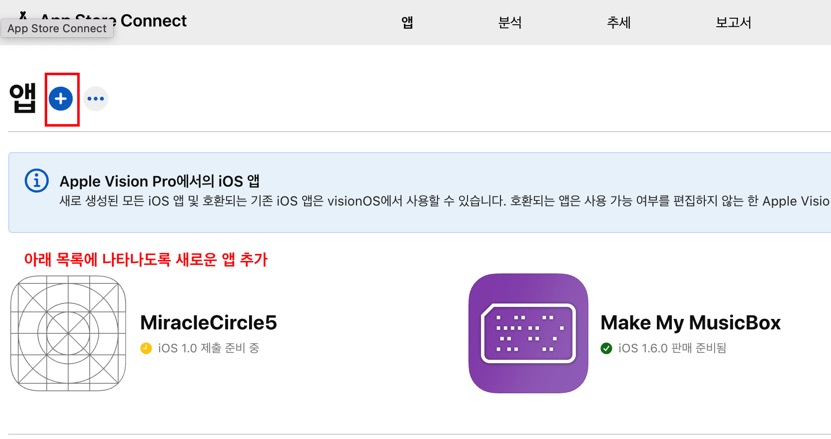Open the Make My MusicBox name link

coord(691,322)
